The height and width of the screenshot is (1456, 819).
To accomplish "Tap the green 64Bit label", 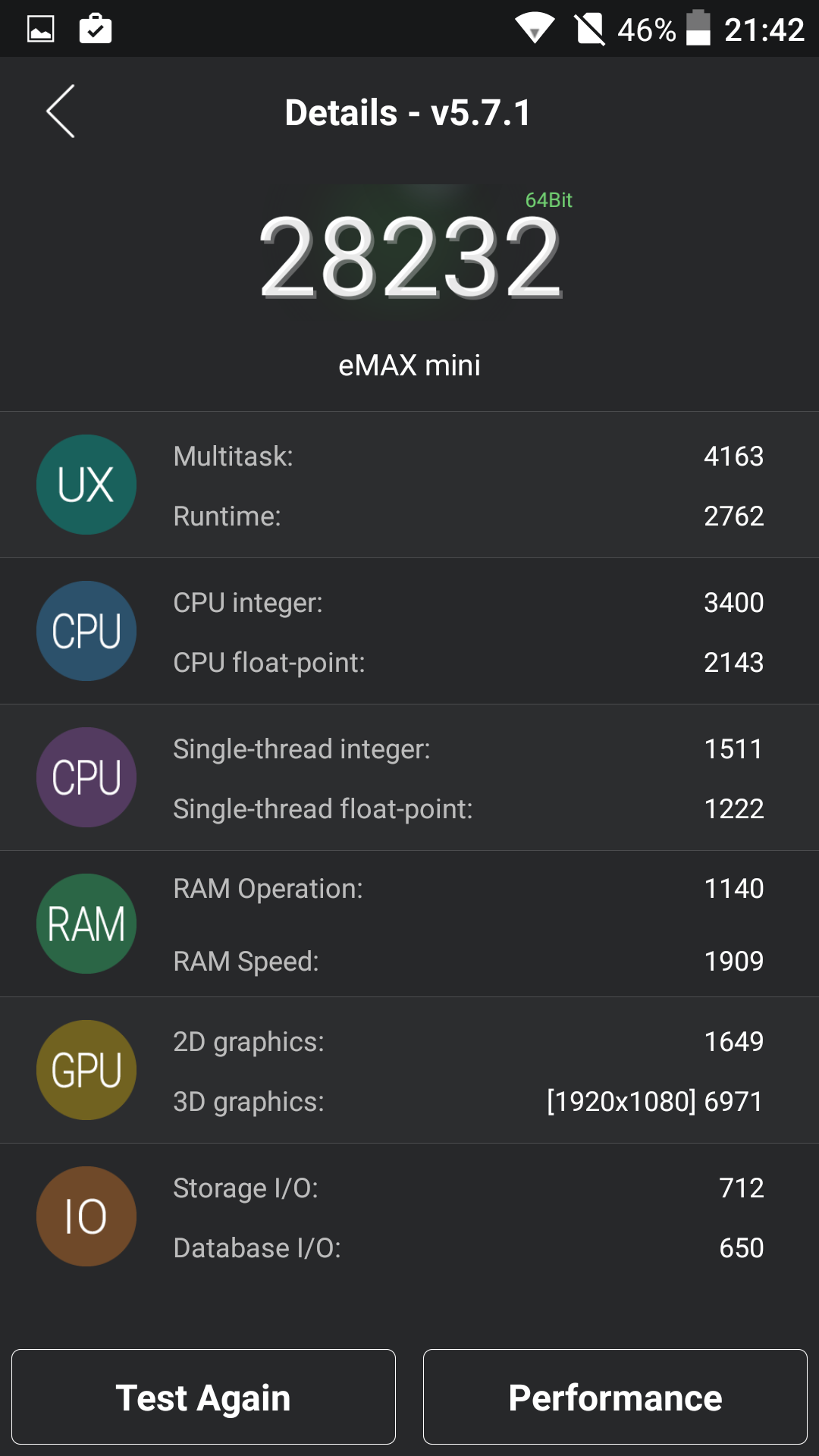I will click(x=548, y=200).
